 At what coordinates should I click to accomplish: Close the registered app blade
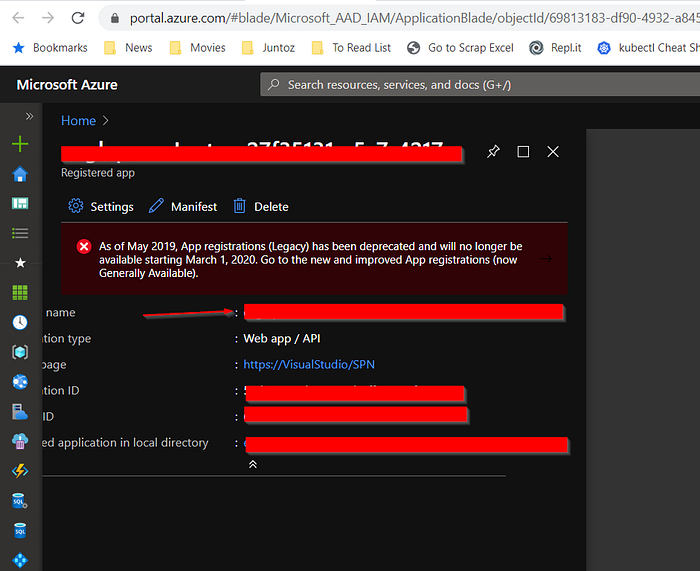[553, 152]
